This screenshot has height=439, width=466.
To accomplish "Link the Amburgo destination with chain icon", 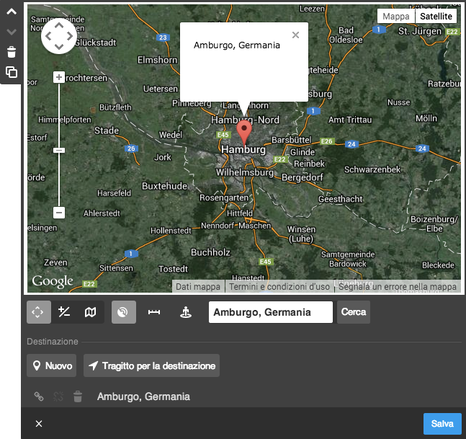I will click(39, 396).
